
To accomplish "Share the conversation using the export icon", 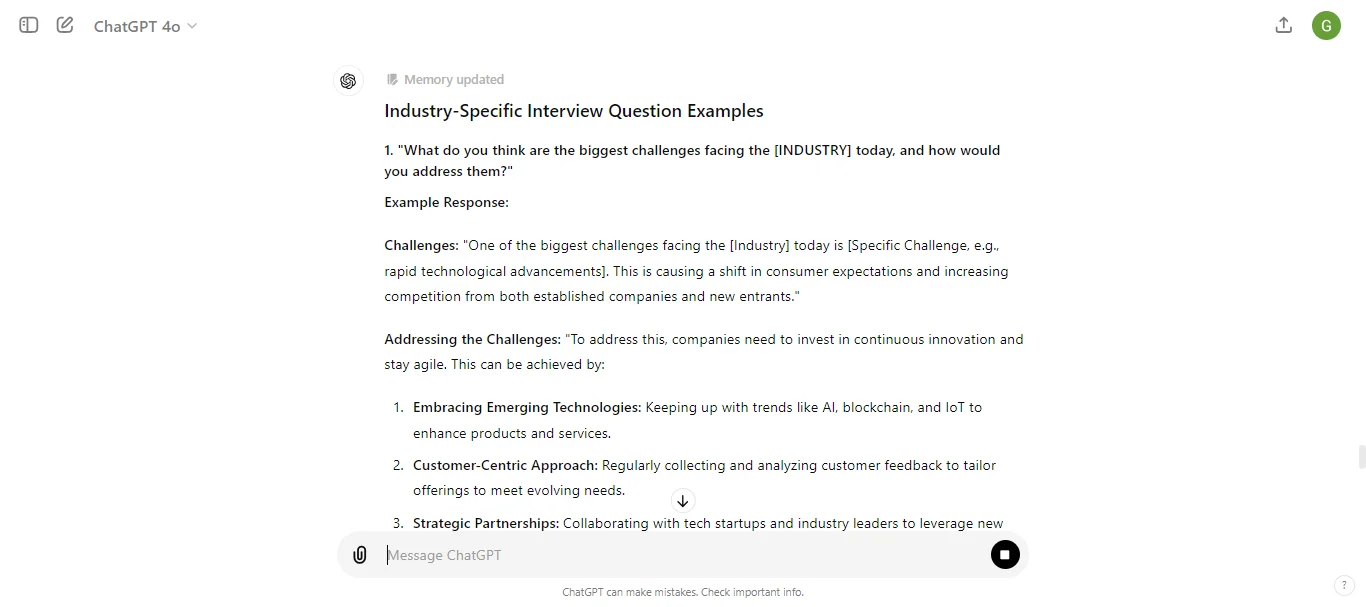I will click(x=1283, y=25).
